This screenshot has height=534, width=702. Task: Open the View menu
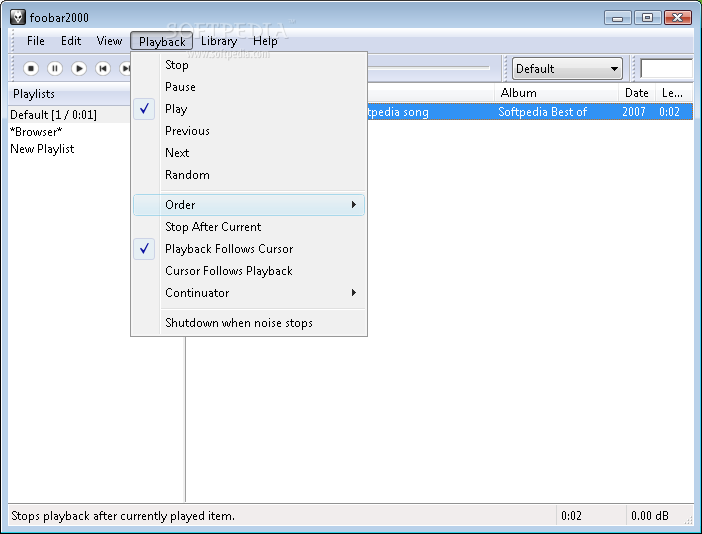coord(109,41)
